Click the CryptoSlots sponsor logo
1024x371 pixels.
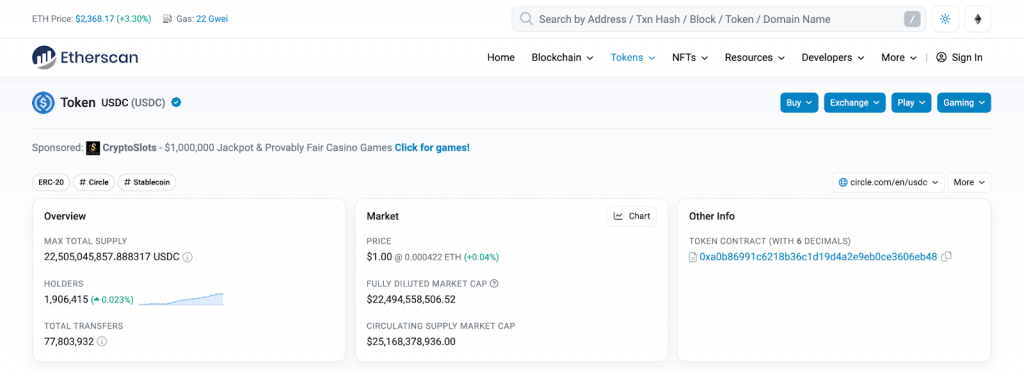[x=93, y=148]
